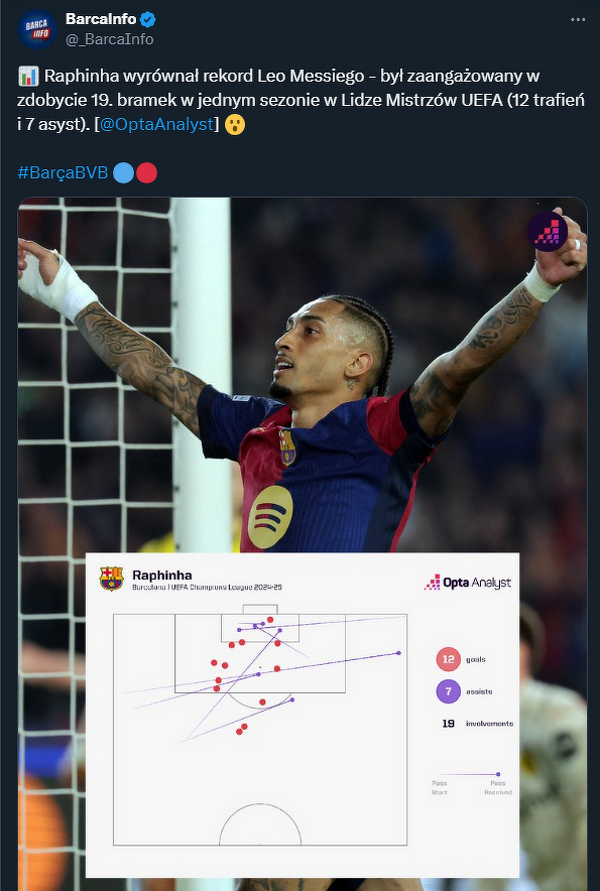Click the bar chart emoji at tweet start
The height and width of the screenshot is (891, 600).
click(x=28, y=76)
